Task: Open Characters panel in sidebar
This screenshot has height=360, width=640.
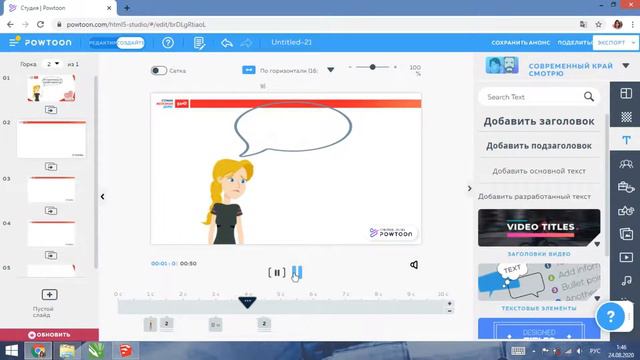Action: pyautogui.click(x=626, y=164)
